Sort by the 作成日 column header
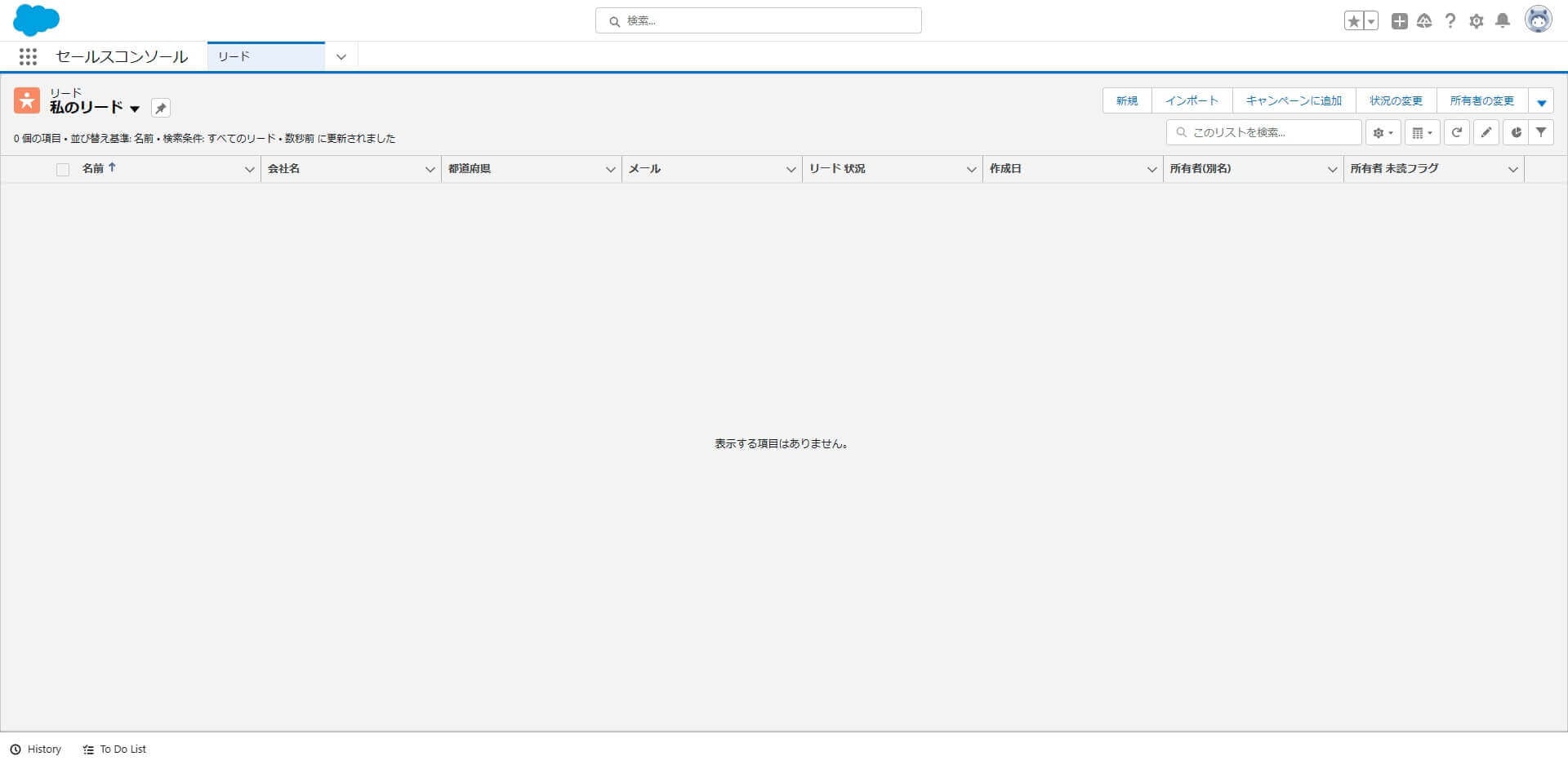 (x=1005, y=169)
